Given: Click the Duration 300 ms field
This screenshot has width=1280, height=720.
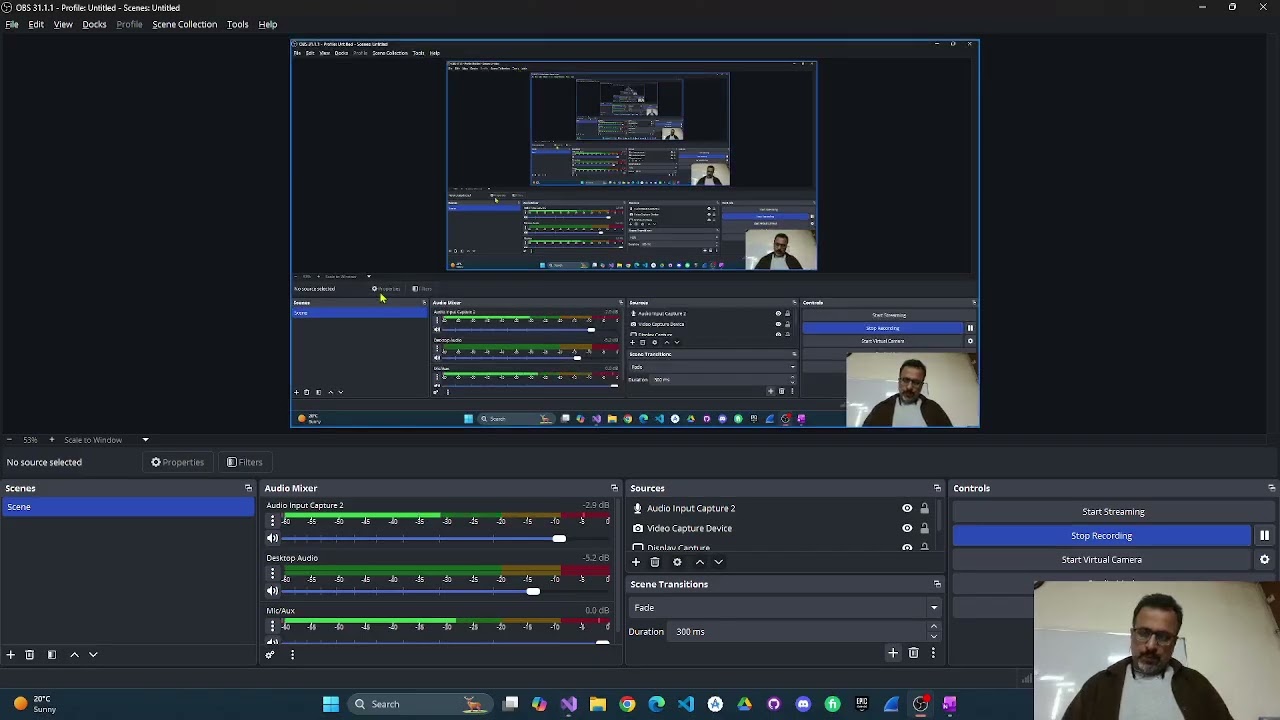Looking at the screenshot, I should (798, 632).
